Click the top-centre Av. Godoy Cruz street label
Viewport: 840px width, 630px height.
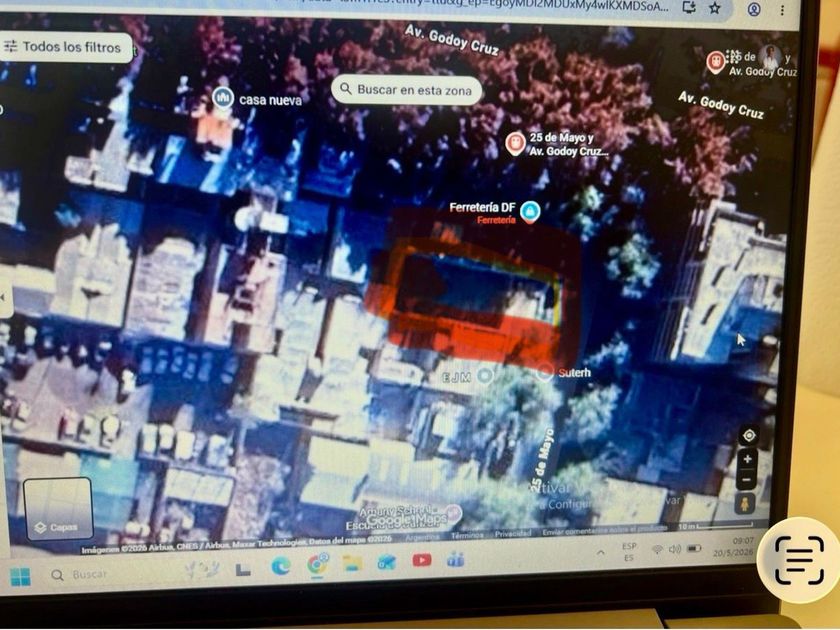coord(452,40)
